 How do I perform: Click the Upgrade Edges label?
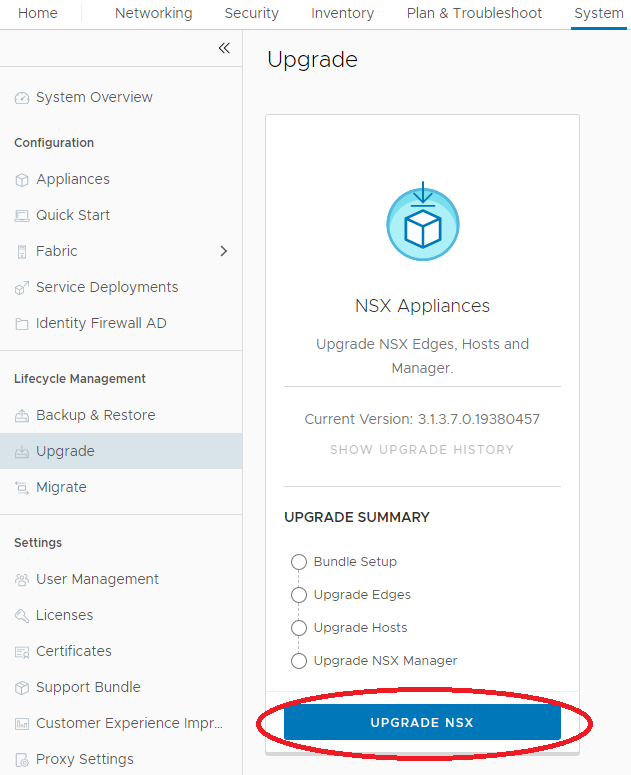pos(362,595)
